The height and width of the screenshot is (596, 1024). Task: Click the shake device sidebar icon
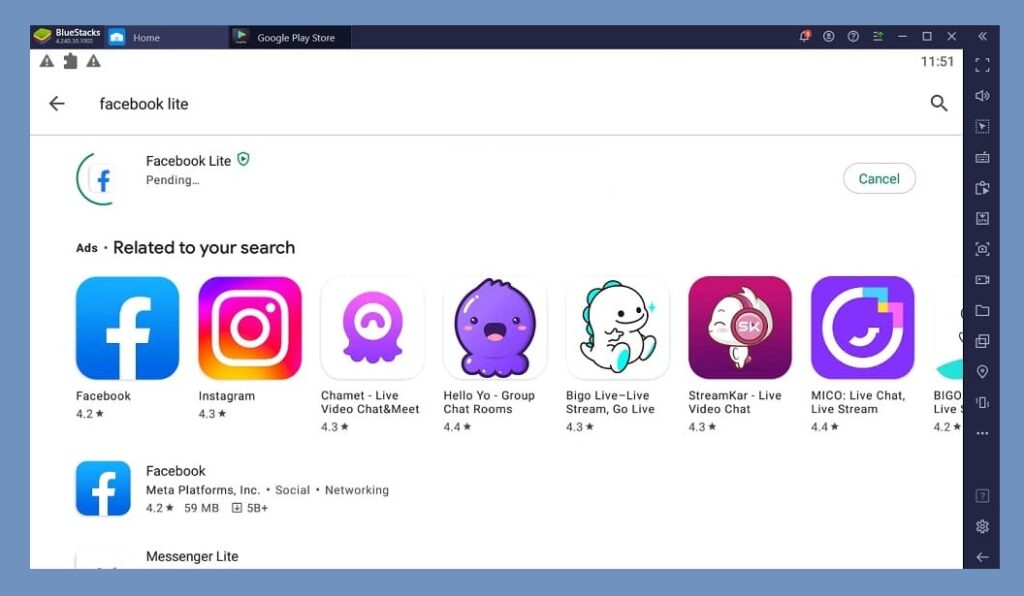[x=982, y=402]
